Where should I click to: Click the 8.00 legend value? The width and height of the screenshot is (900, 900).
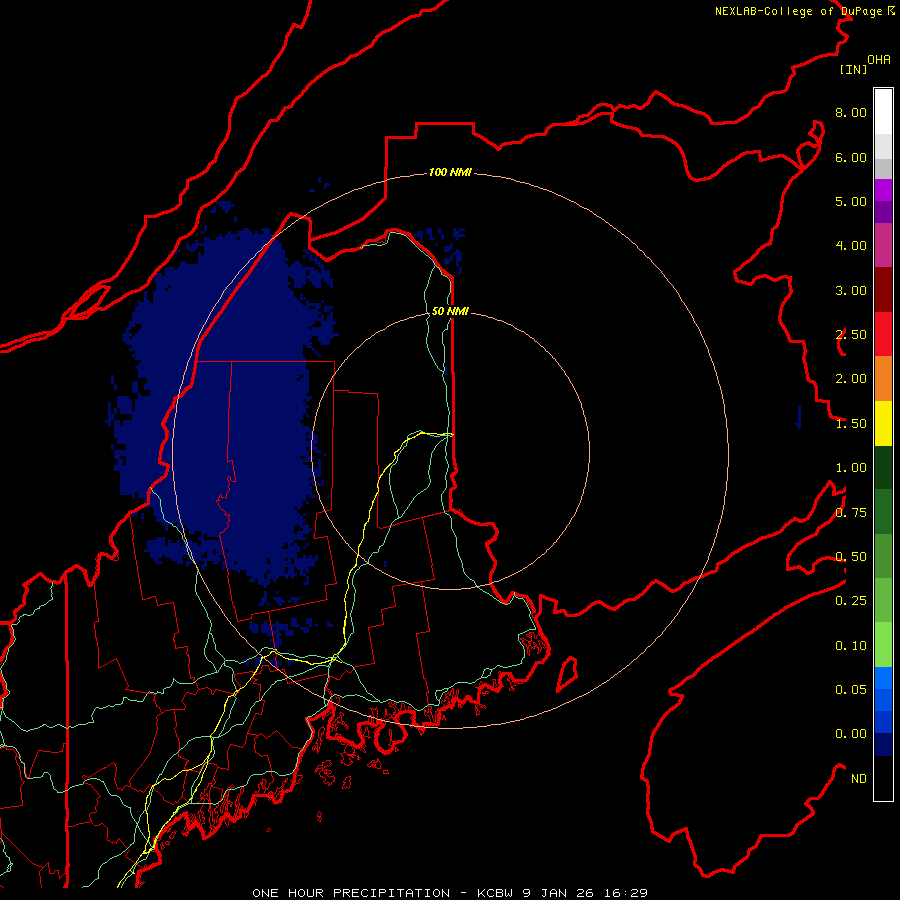pos(851,112)
